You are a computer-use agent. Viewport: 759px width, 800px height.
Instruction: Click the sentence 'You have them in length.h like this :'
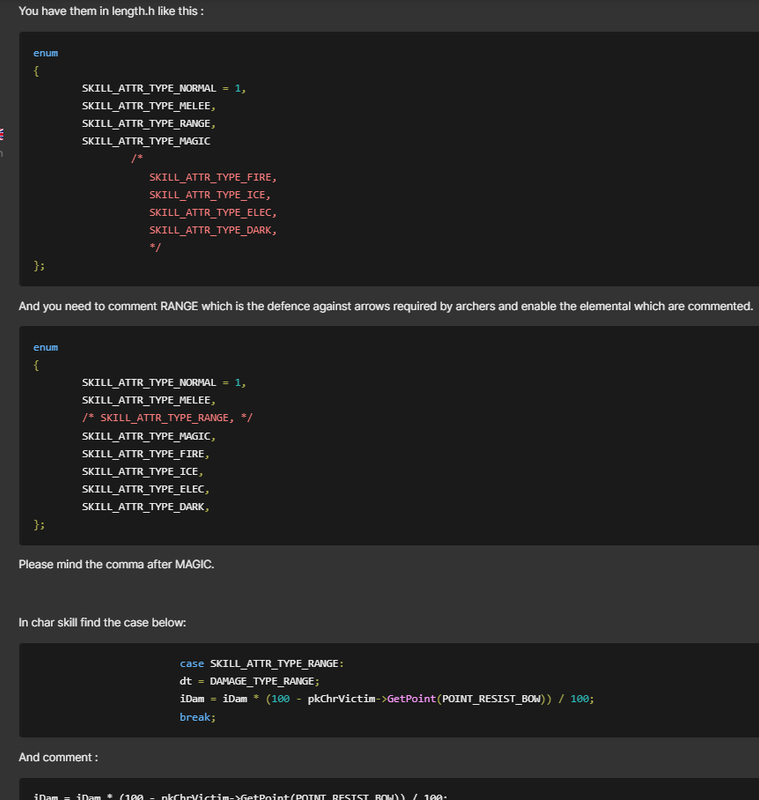(111, 11)
